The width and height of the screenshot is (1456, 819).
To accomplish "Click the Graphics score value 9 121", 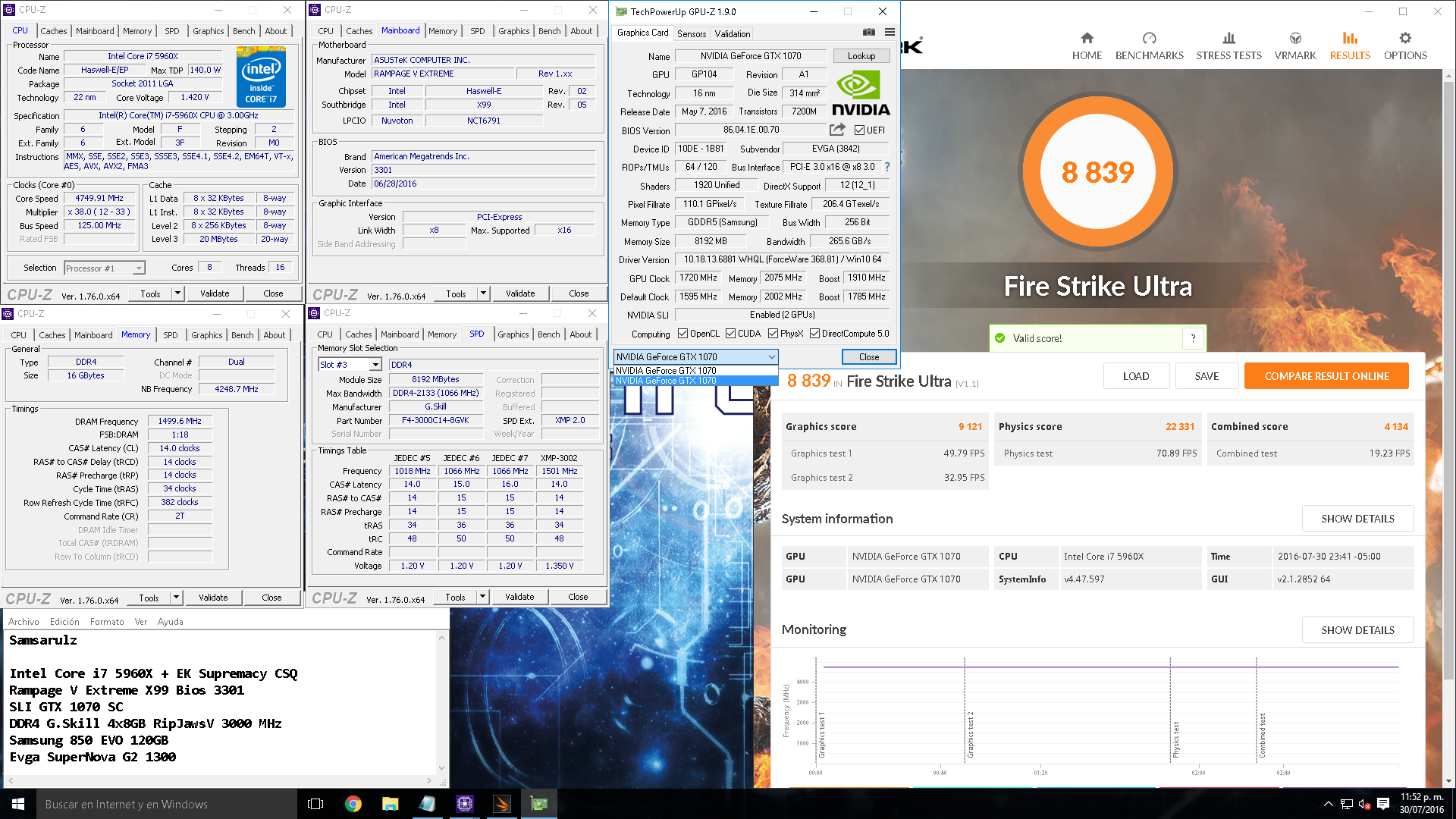I will pyautogui.click(x=970, y=427).
